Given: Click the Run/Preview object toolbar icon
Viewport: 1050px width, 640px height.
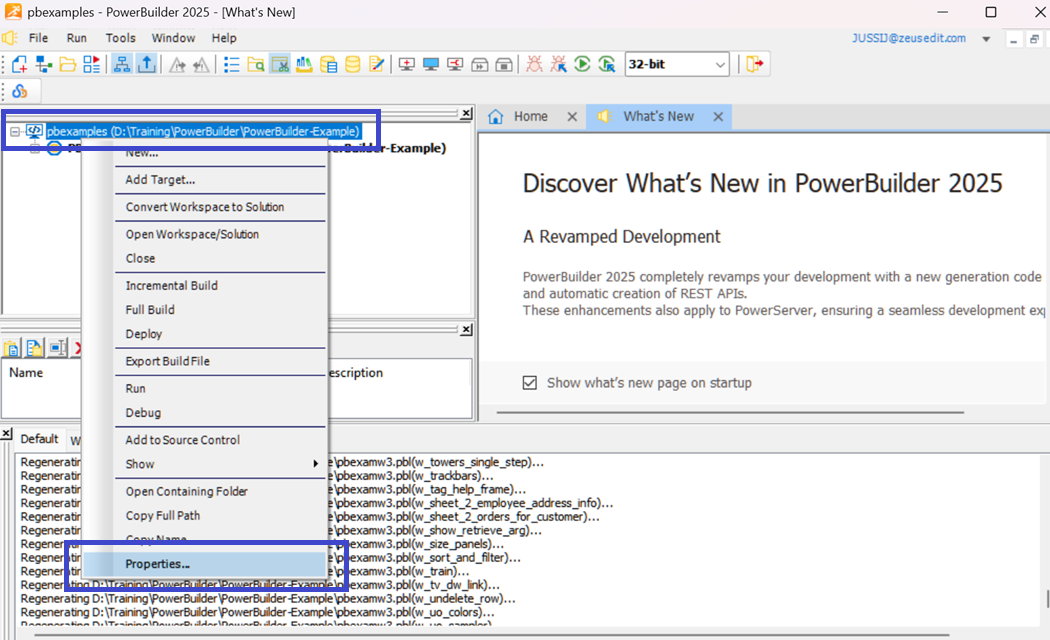Looking at the screenshot, I should click(x=92, y=64).
